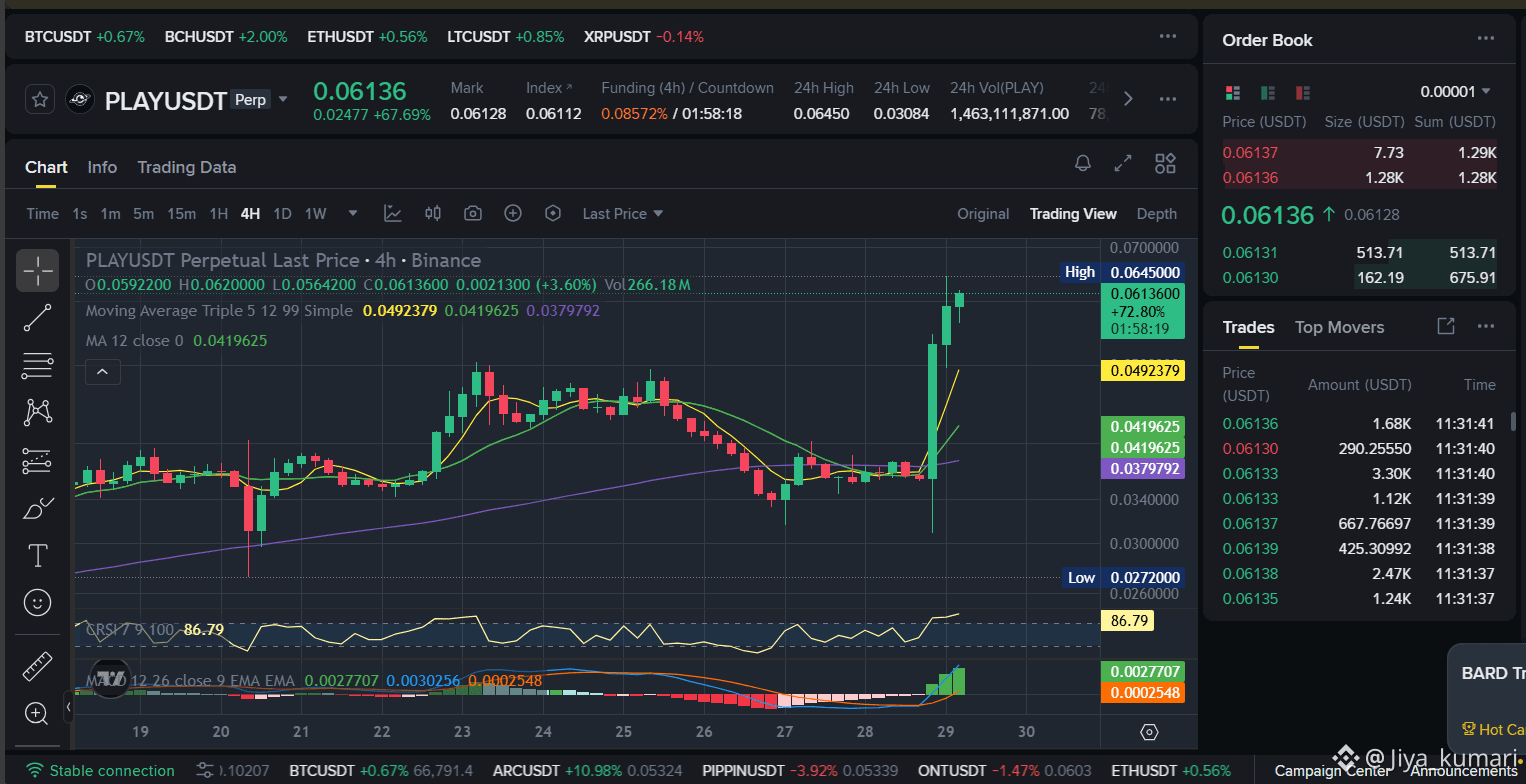Show more ticker stats with right chevron

[x=1128, y=99]
